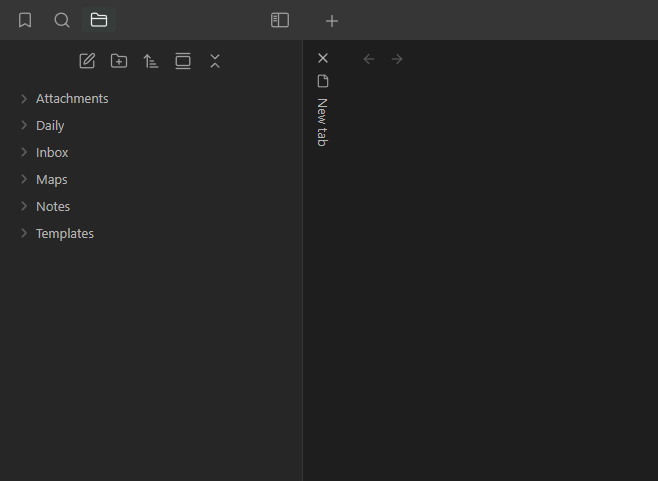Close the New tab
The width and height of the screenshot is (658, 481).
click(323, 58)
